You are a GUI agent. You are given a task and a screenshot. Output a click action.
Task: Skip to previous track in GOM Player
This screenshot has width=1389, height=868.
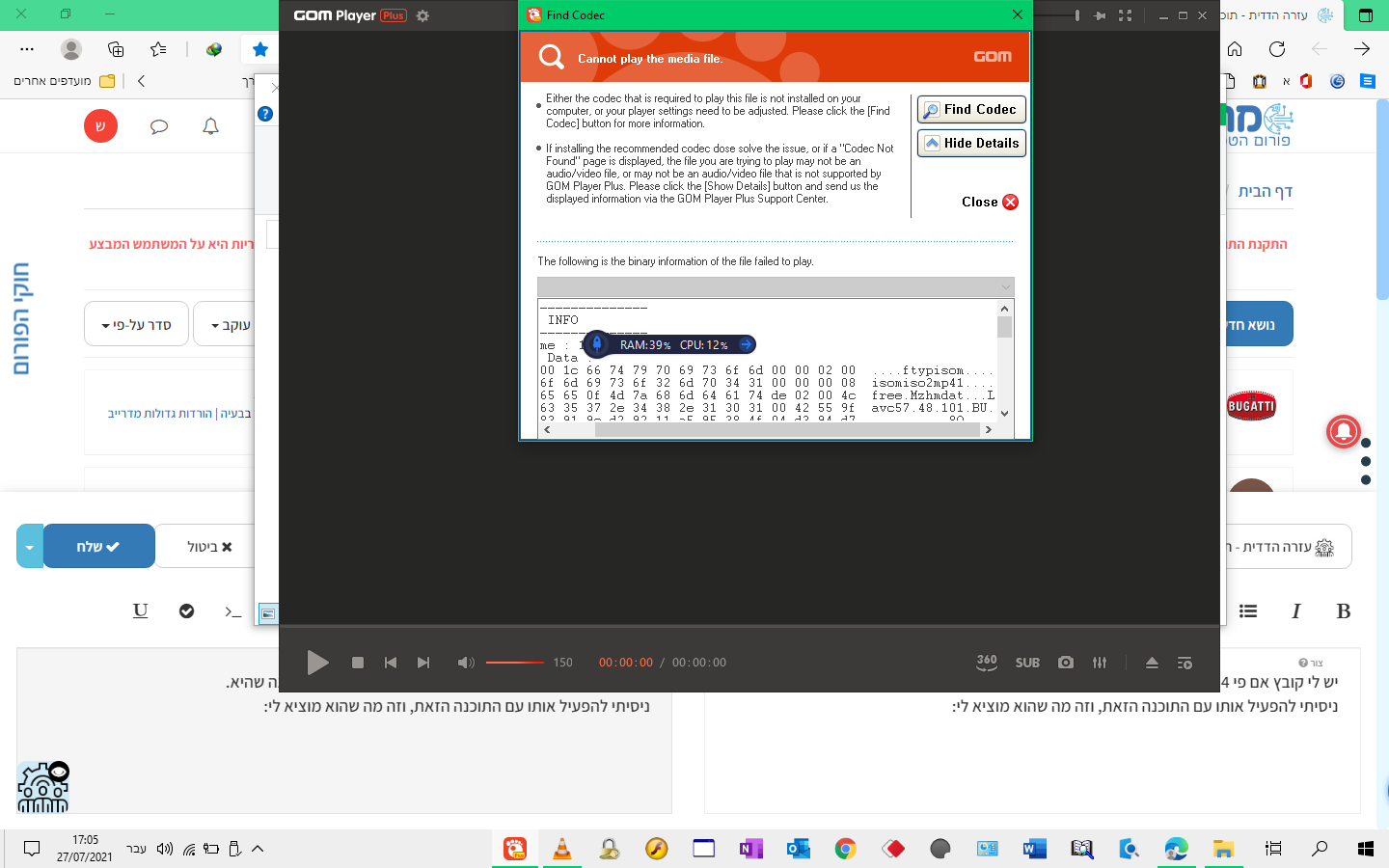[x=391, y=663]
